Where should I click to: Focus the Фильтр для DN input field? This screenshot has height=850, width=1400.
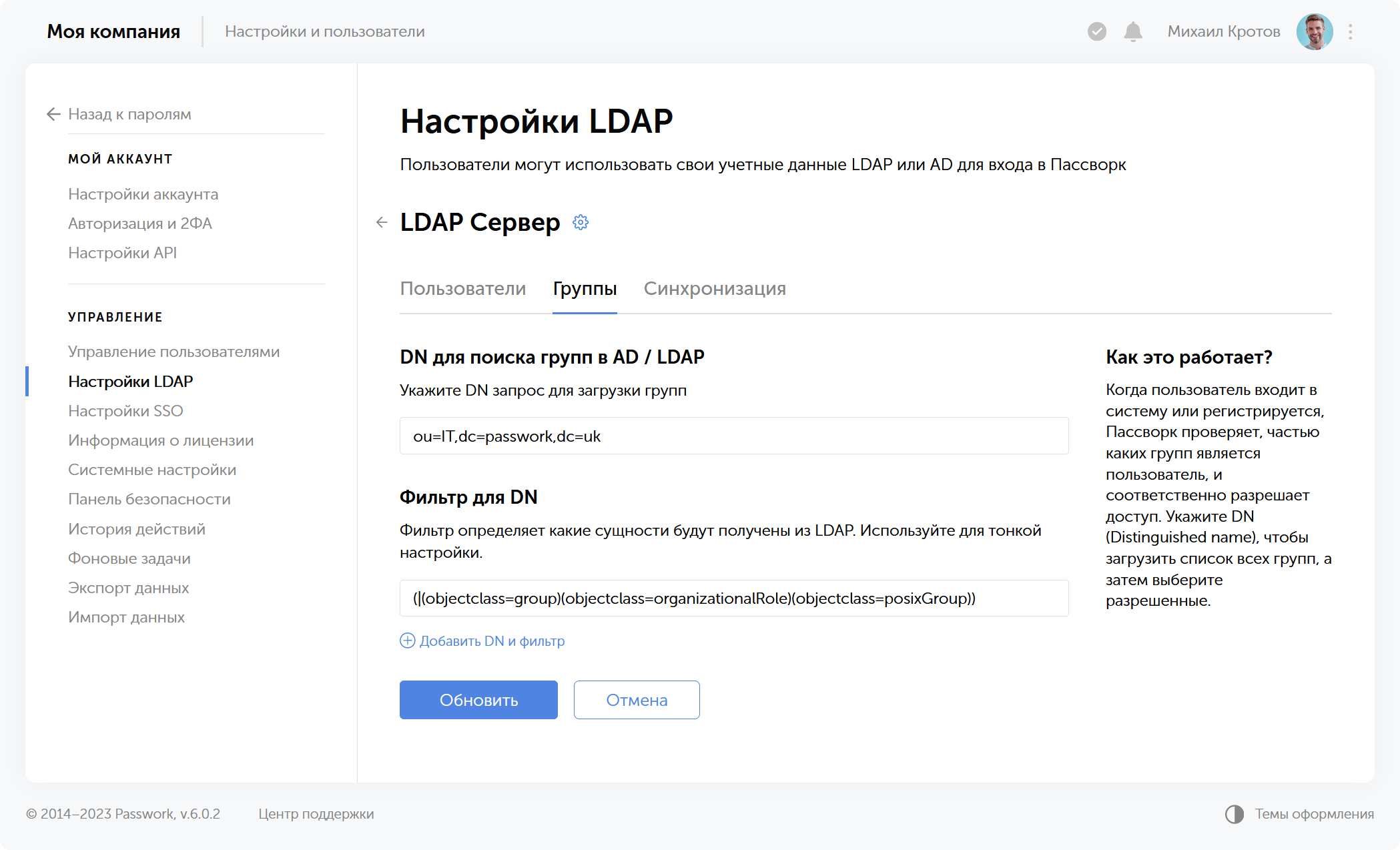click(x=733, y=598)
